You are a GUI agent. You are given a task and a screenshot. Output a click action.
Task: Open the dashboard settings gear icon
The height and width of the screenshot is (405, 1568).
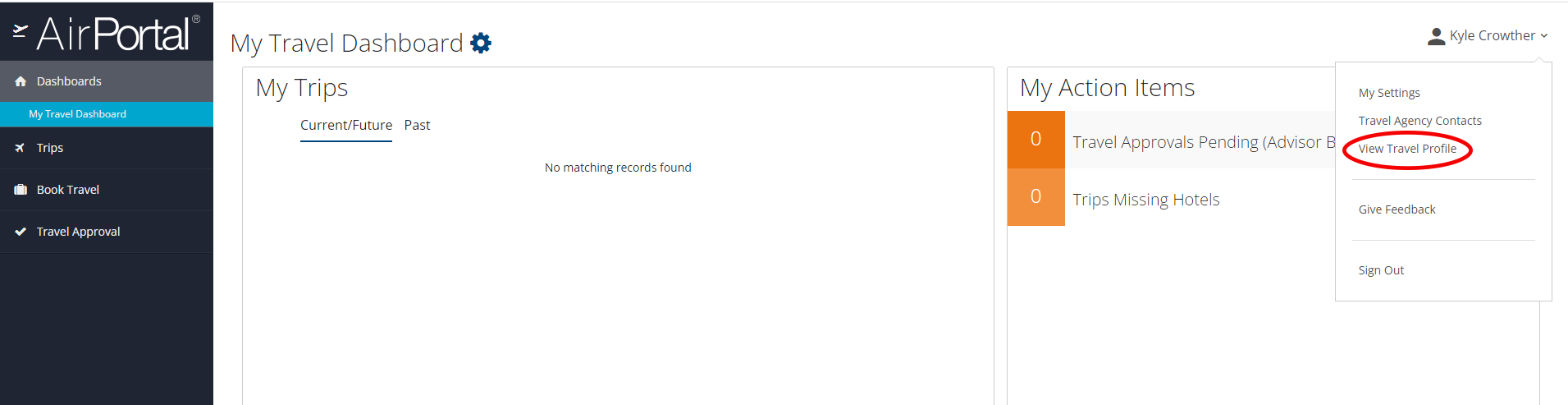coord(481,43)
